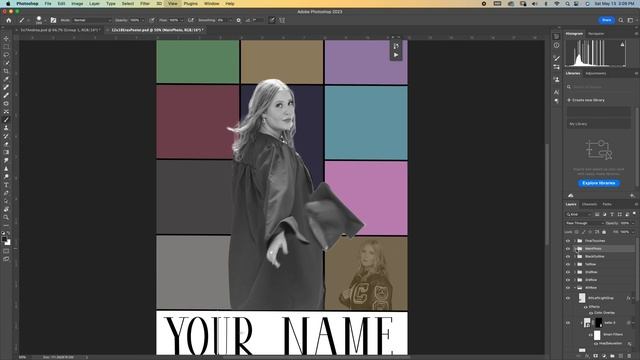Click the new group folder icon
This screenshot has height=360, width=640.
612,356
